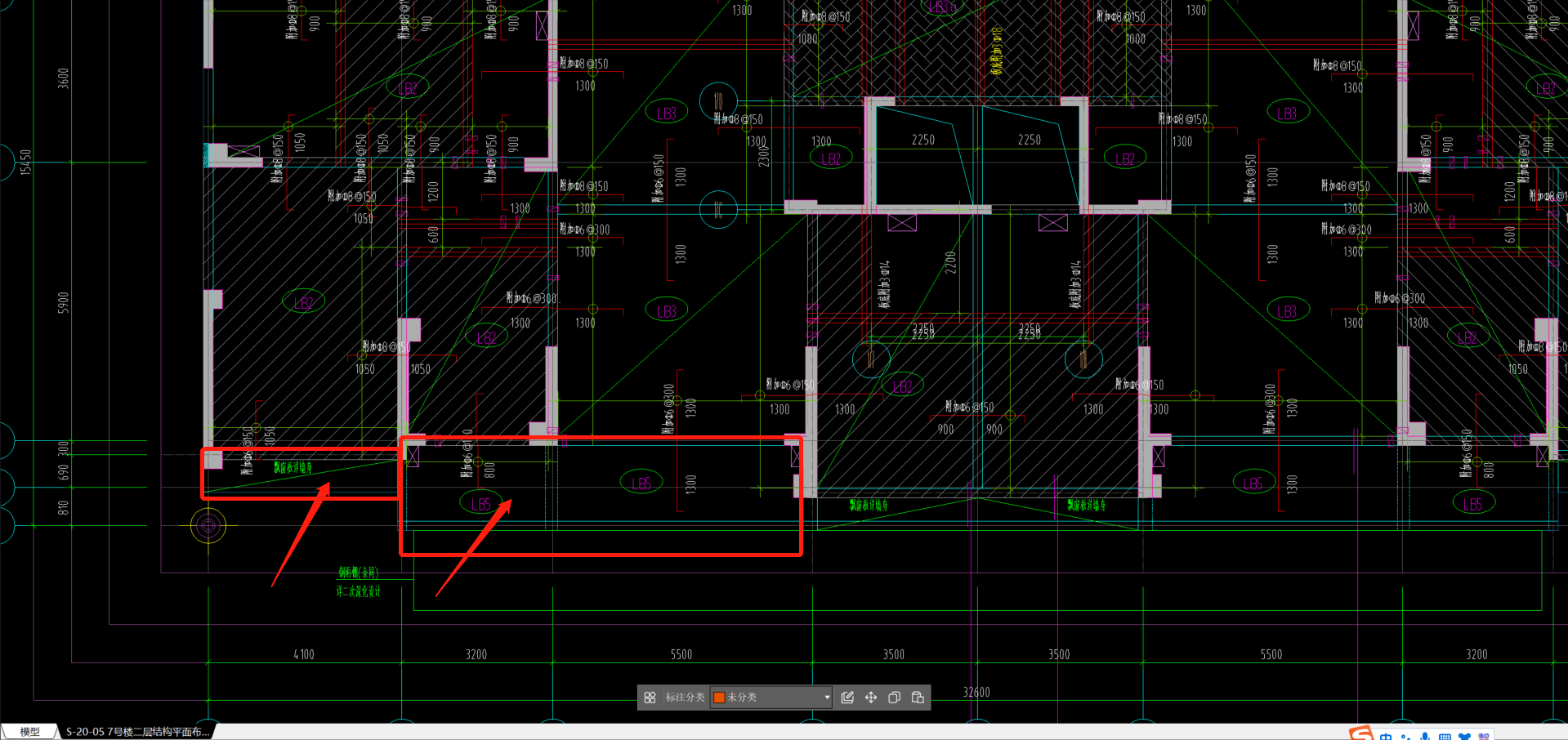Viewport: 1568px width, 740px height.
Task: Click the copy annotation icon
Action: tap(894, 698)
